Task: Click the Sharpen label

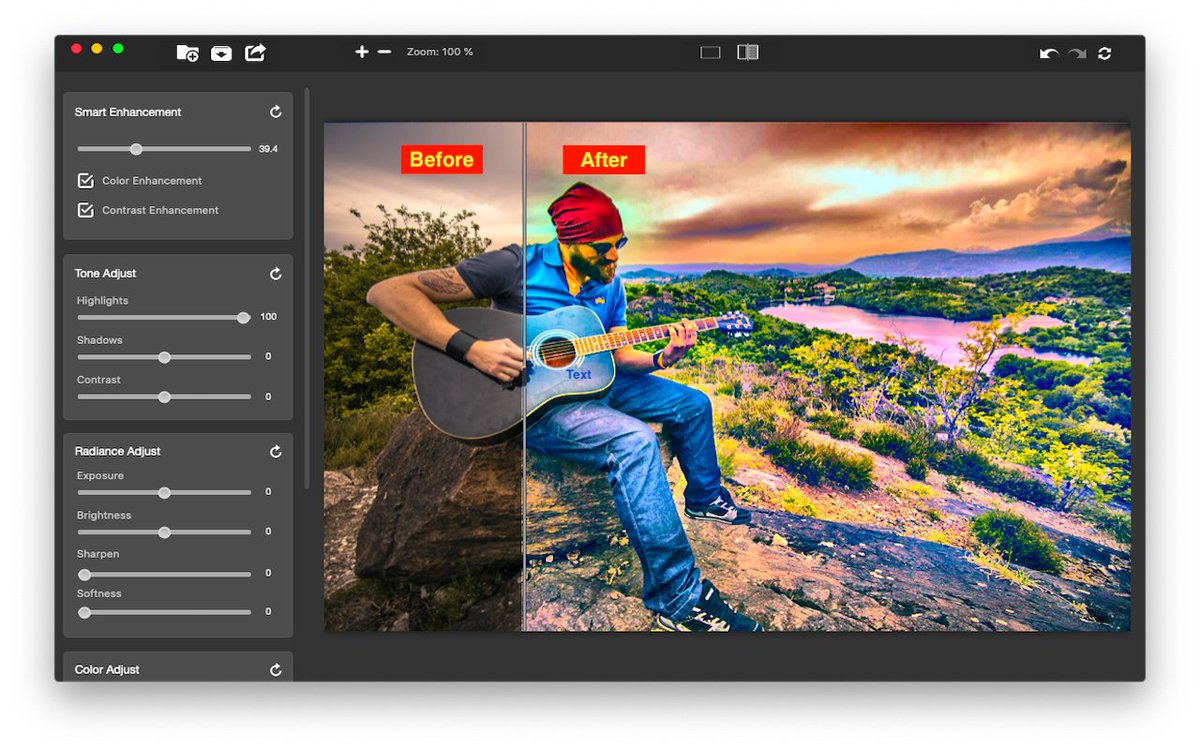Action: point(98,554)
